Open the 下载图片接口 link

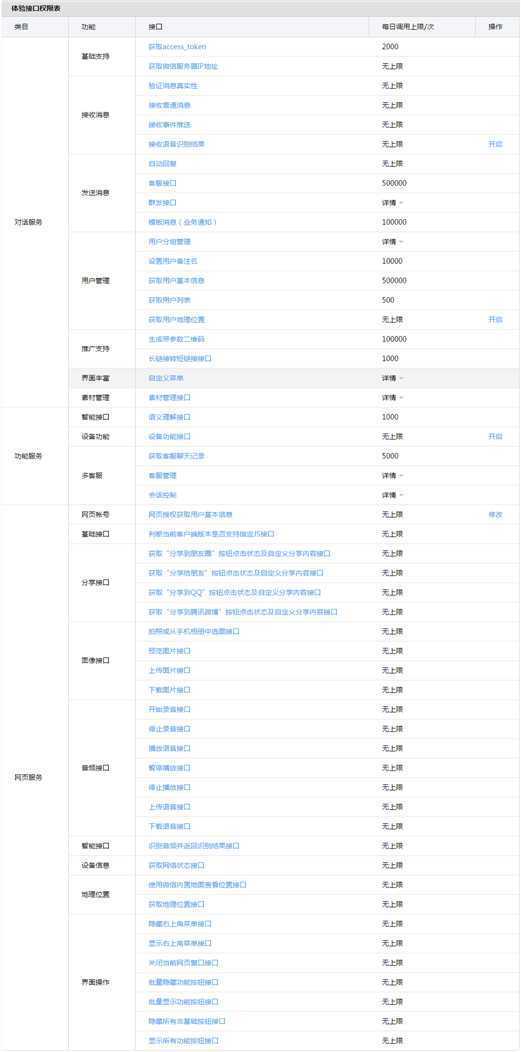coord(169,690)
